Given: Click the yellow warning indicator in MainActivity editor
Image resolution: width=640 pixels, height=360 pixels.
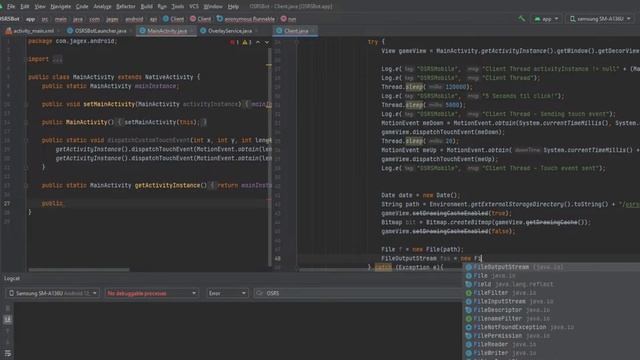Looking at the screenshot, I should click(x=247, y=42).
